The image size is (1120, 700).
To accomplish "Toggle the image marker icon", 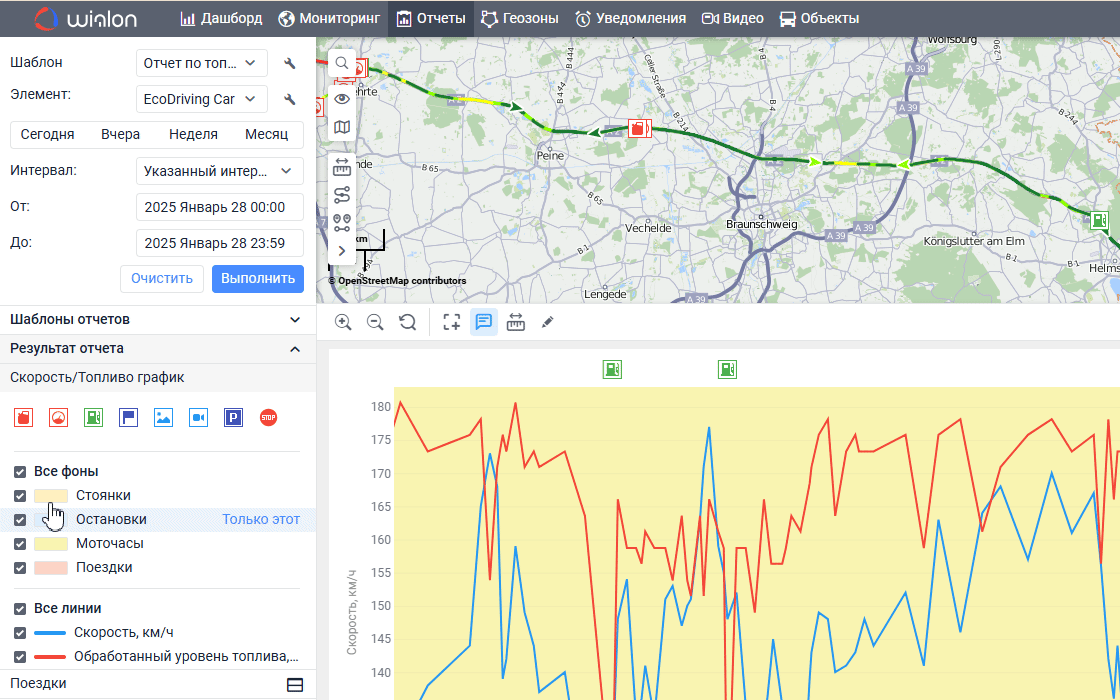I will click(x=164, y=418).
